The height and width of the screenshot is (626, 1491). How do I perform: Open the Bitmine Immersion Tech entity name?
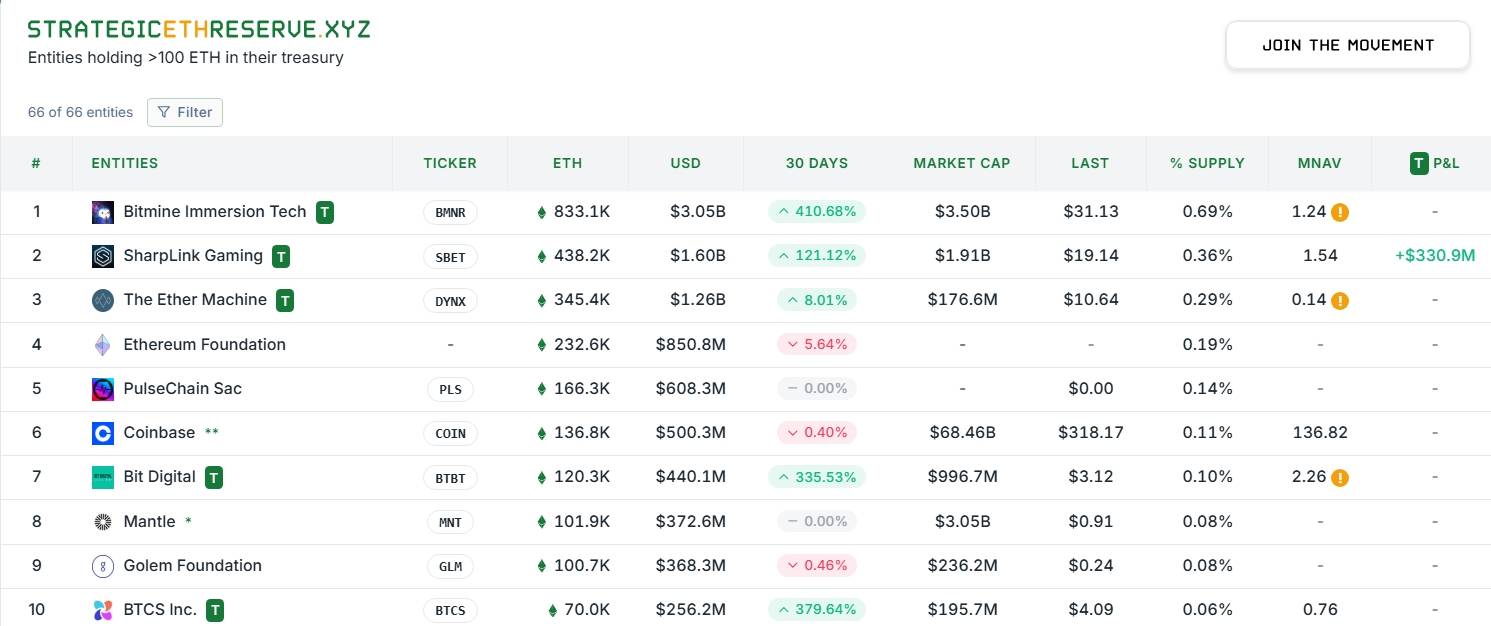(215, 211)
